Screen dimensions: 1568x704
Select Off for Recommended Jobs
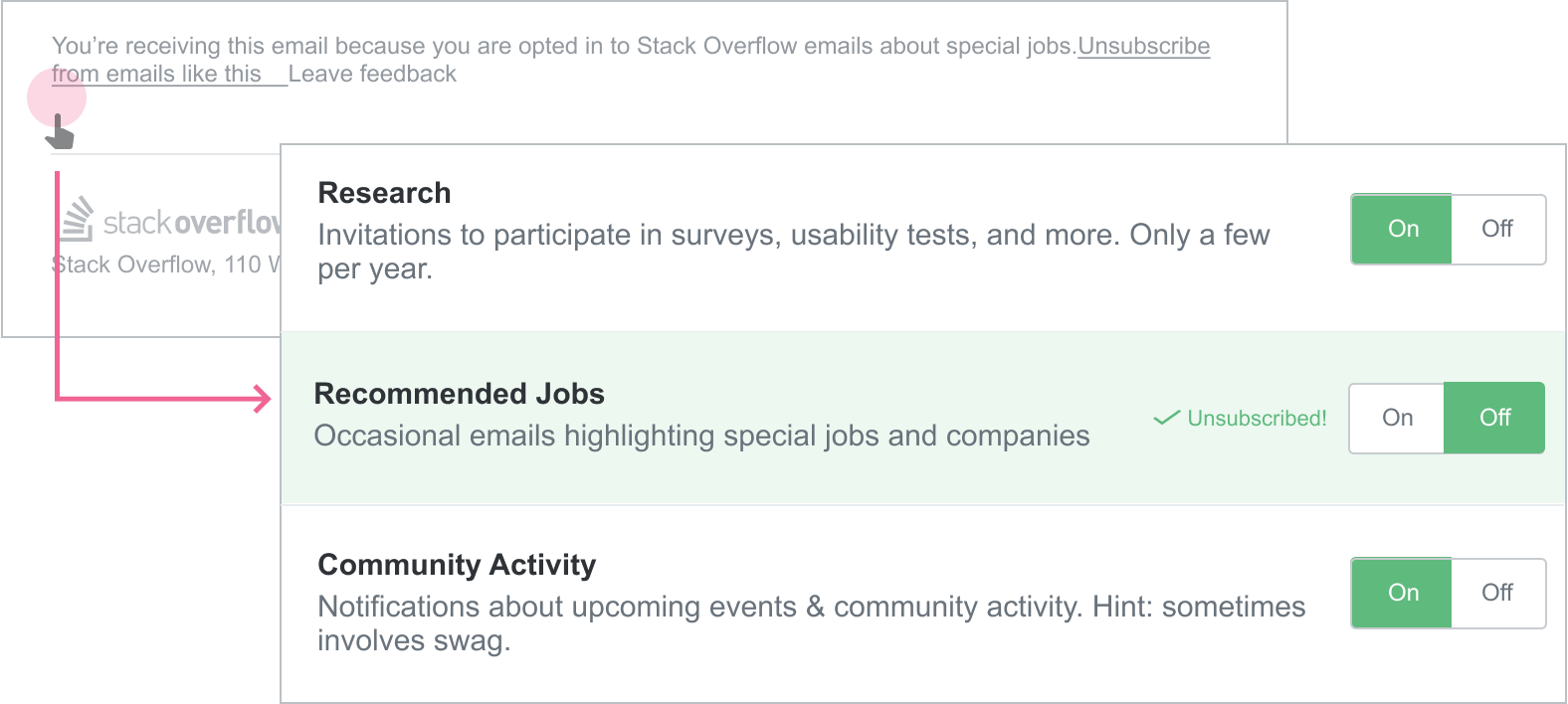tap(1494, 419)
